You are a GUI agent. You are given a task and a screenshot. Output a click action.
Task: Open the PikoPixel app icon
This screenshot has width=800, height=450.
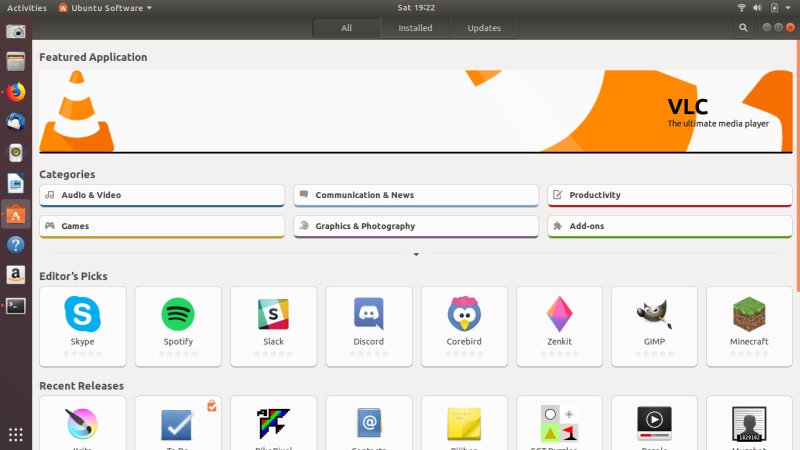click(273, 423)
